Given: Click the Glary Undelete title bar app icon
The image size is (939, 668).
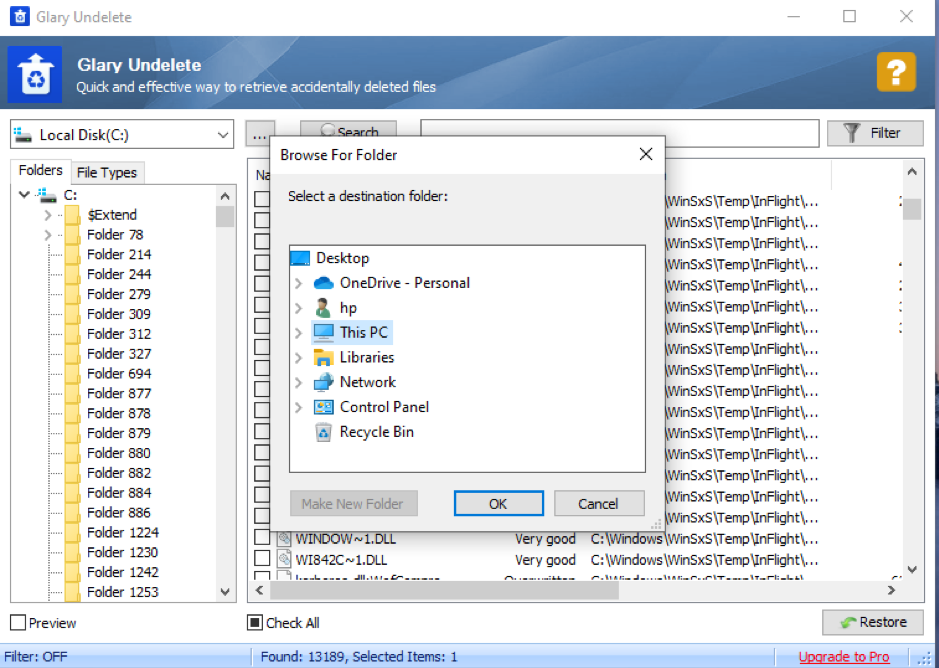Looking at the screenshot, I should pyautogui.click(x=20, y=16).
